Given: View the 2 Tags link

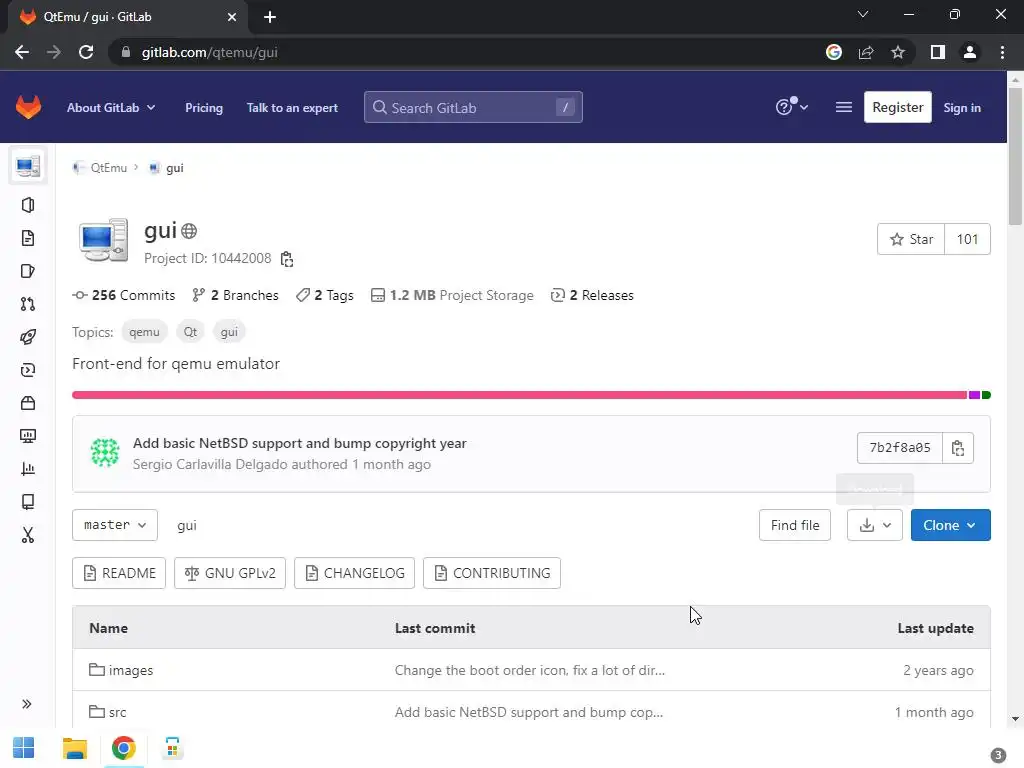Looking at the screenshot, I should [x=325, y=295].
